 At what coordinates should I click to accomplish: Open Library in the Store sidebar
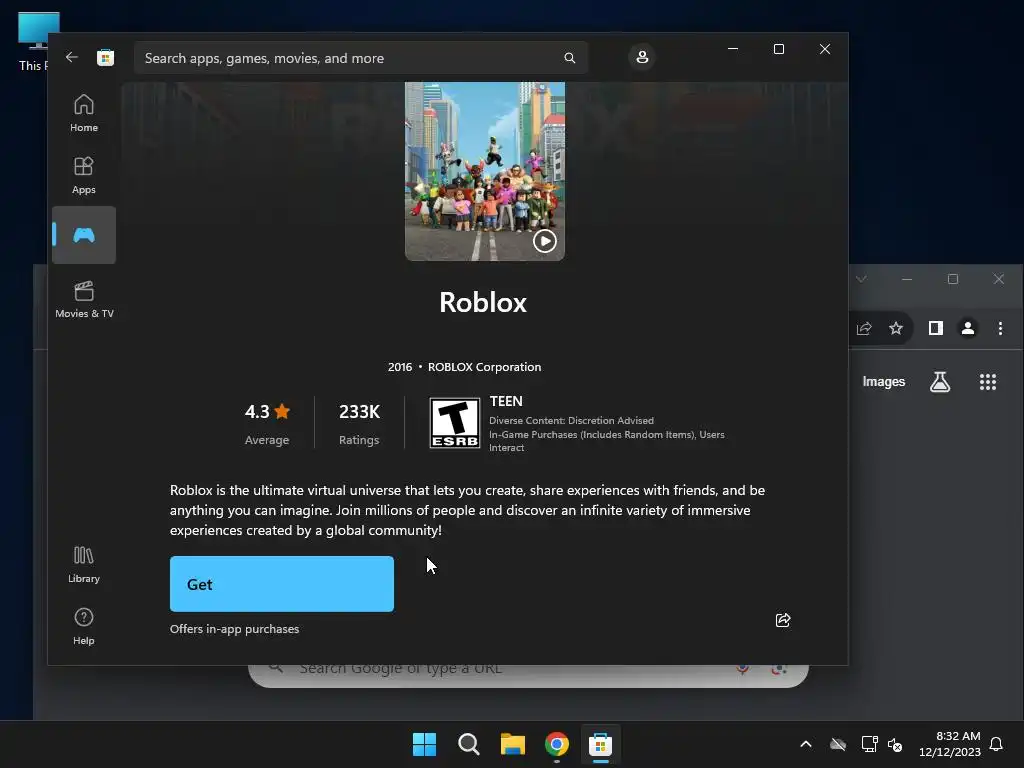(84, 565)
